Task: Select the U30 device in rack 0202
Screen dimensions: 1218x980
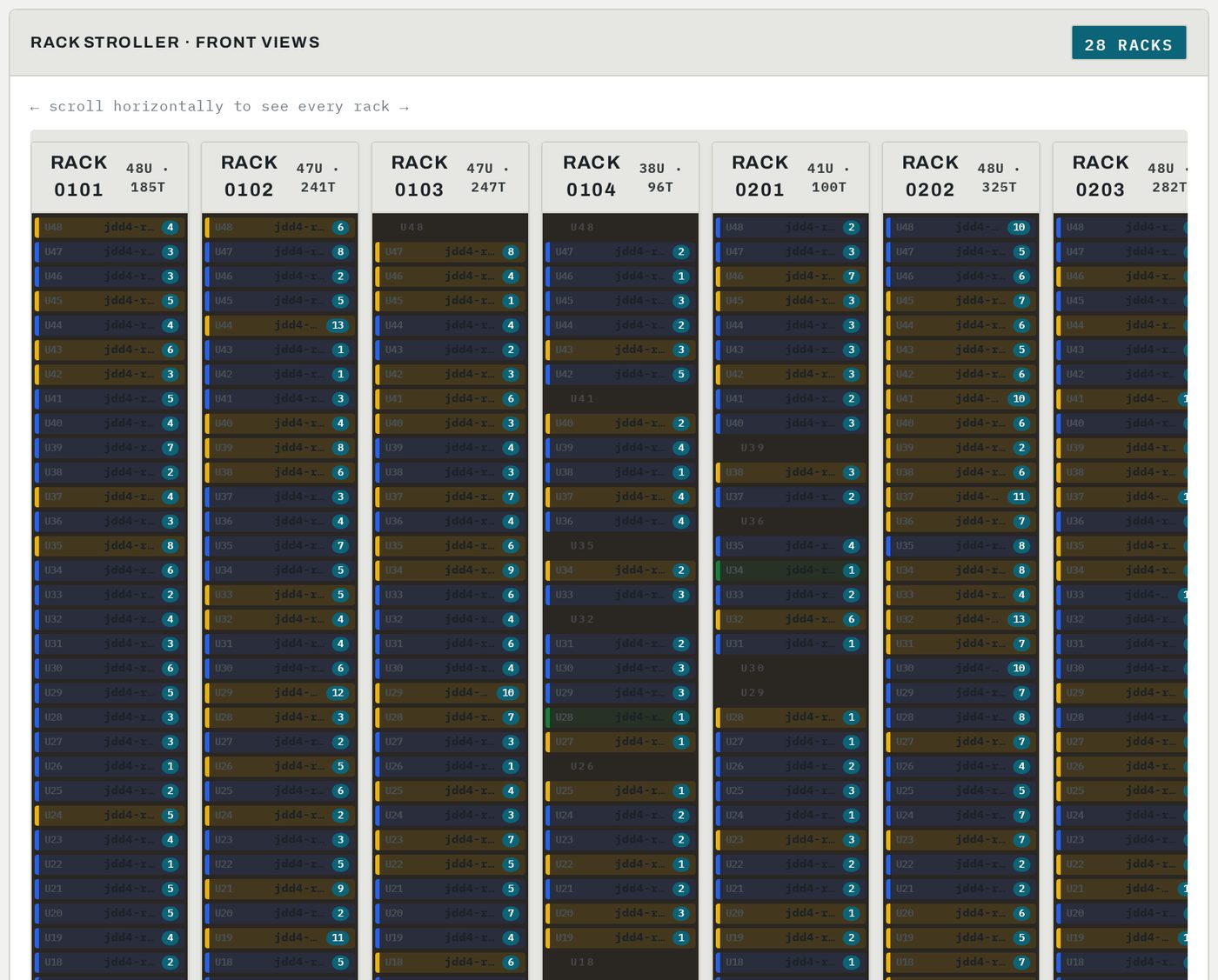Action: click(x=961, y=669)
